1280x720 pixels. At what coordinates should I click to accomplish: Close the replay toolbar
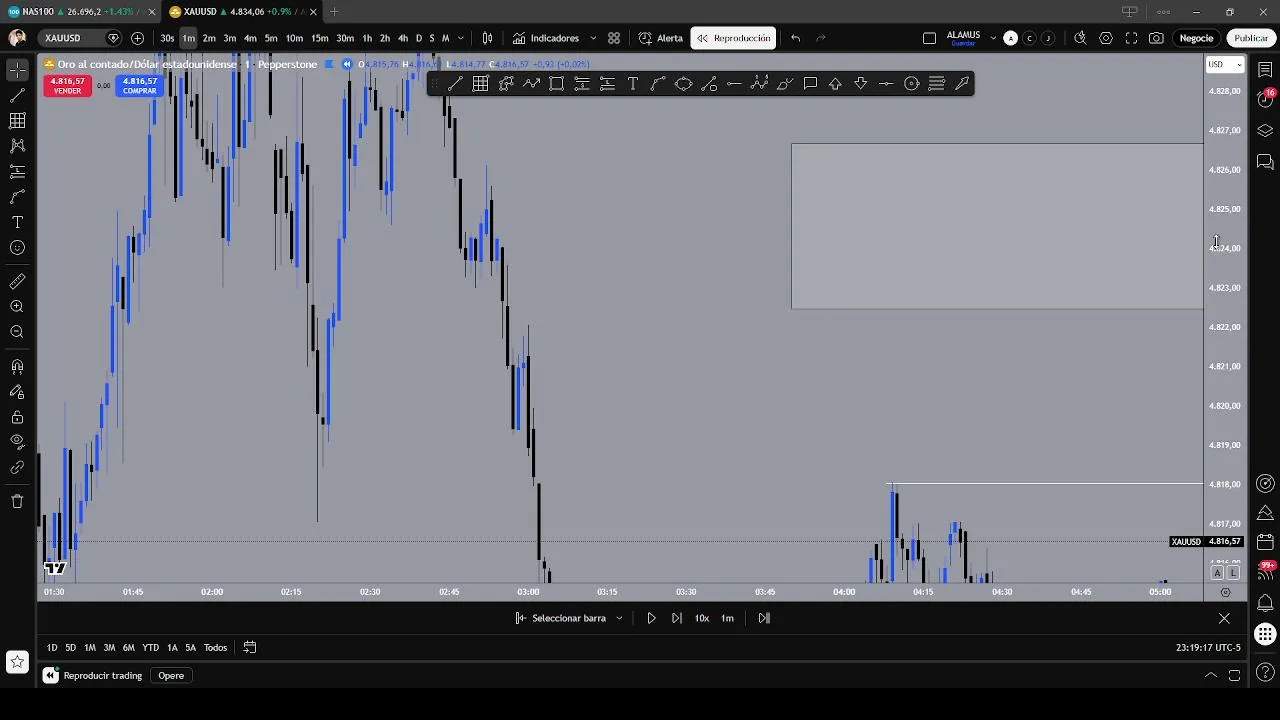click(x=1224, y=618)
